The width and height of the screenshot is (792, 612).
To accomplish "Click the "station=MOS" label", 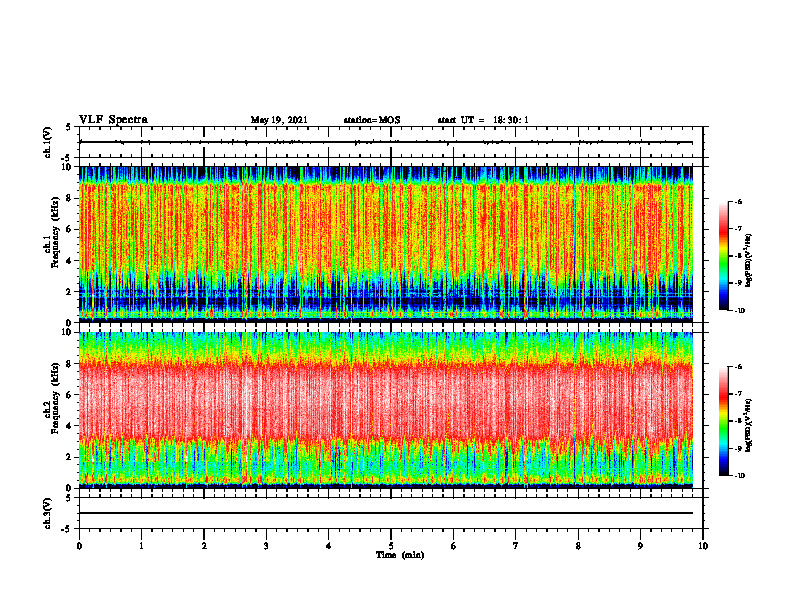I will coord(372,120).
